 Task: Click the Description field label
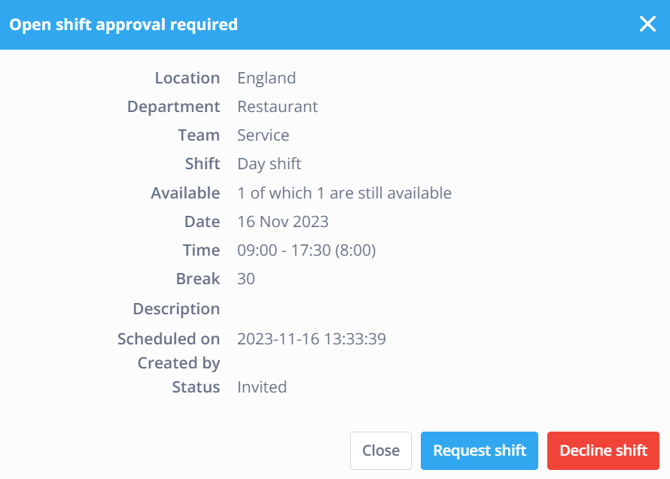tap(176, 309)
